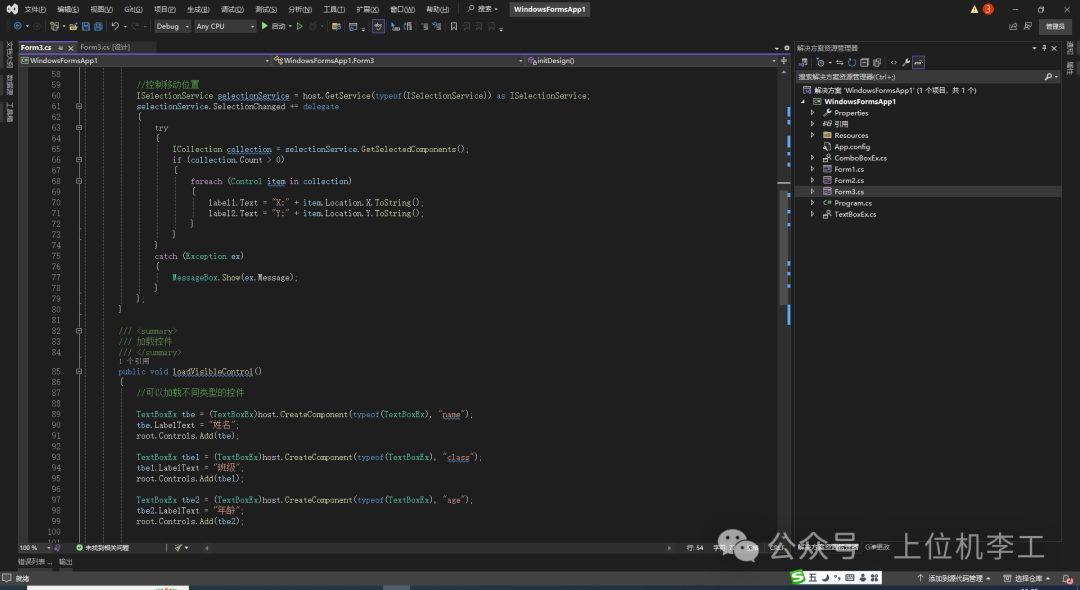Toggle the Preview Selected Items button

(918, 62)
